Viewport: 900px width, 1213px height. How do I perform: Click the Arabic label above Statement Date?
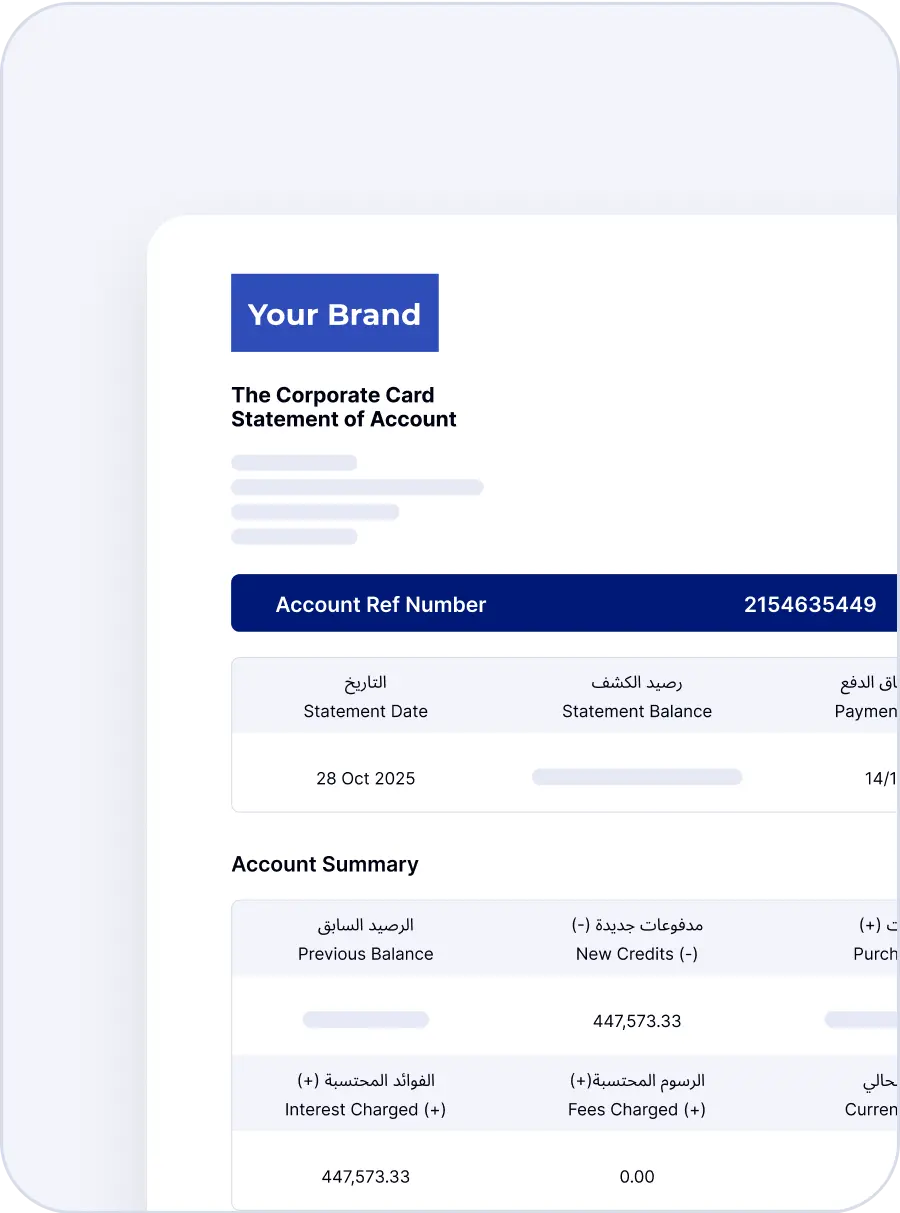pyautogui.click(x=365, y=683)
